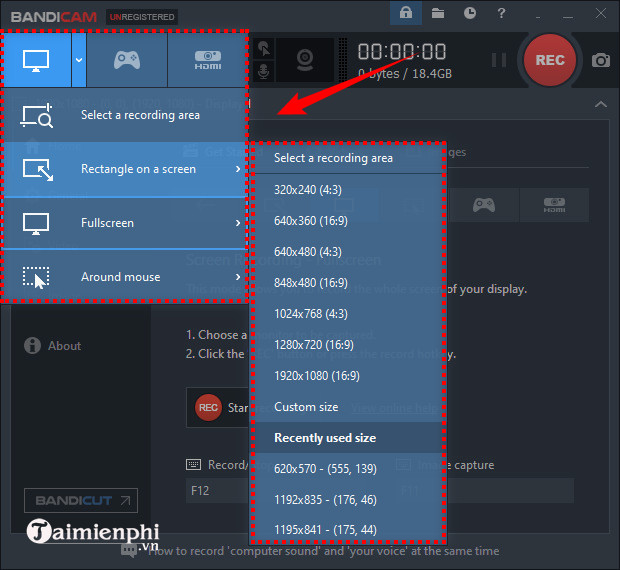The image size is (620, 570).
Task: Choose 320x240 (4:3) size
Action: coord(348,190)
